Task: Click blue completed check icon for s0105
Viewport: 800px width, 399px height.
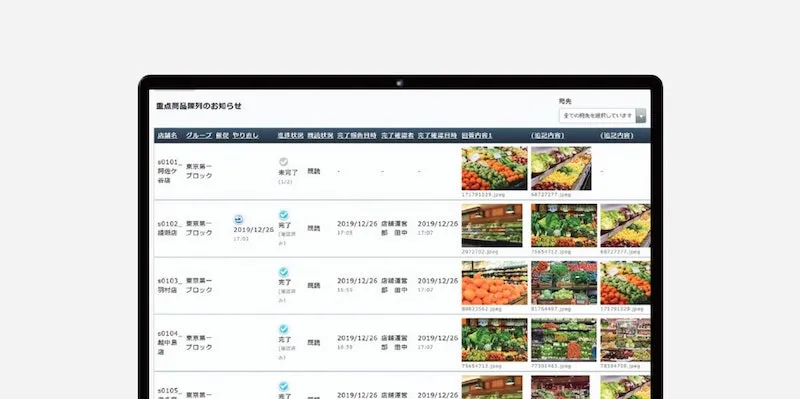Action: tap(283, 386)
